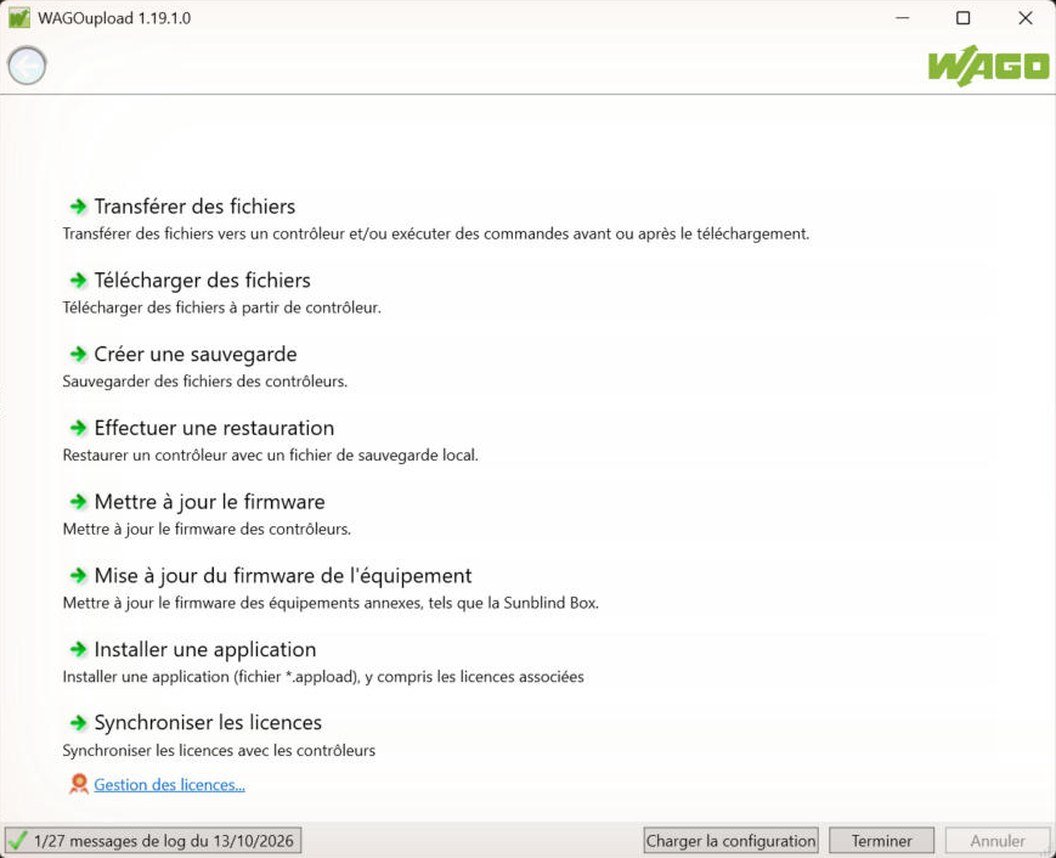The image size is (1056, 858).
Task: Maximize the WAGOupload window
Action: point(963,18)
